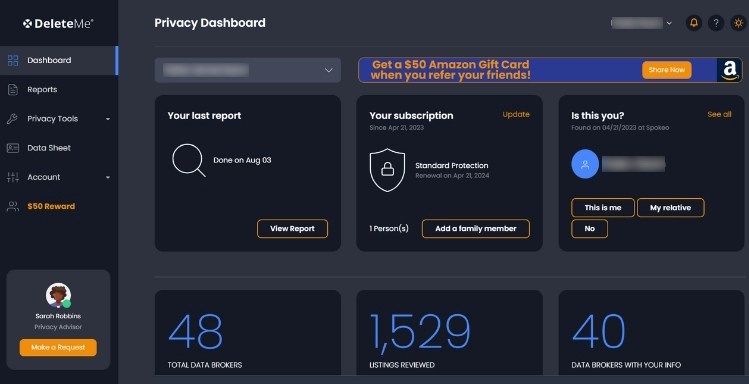Viewport: 749px width, 384px height.
Task: Click the $50 Reward people icon
Action: click(13, 206)
